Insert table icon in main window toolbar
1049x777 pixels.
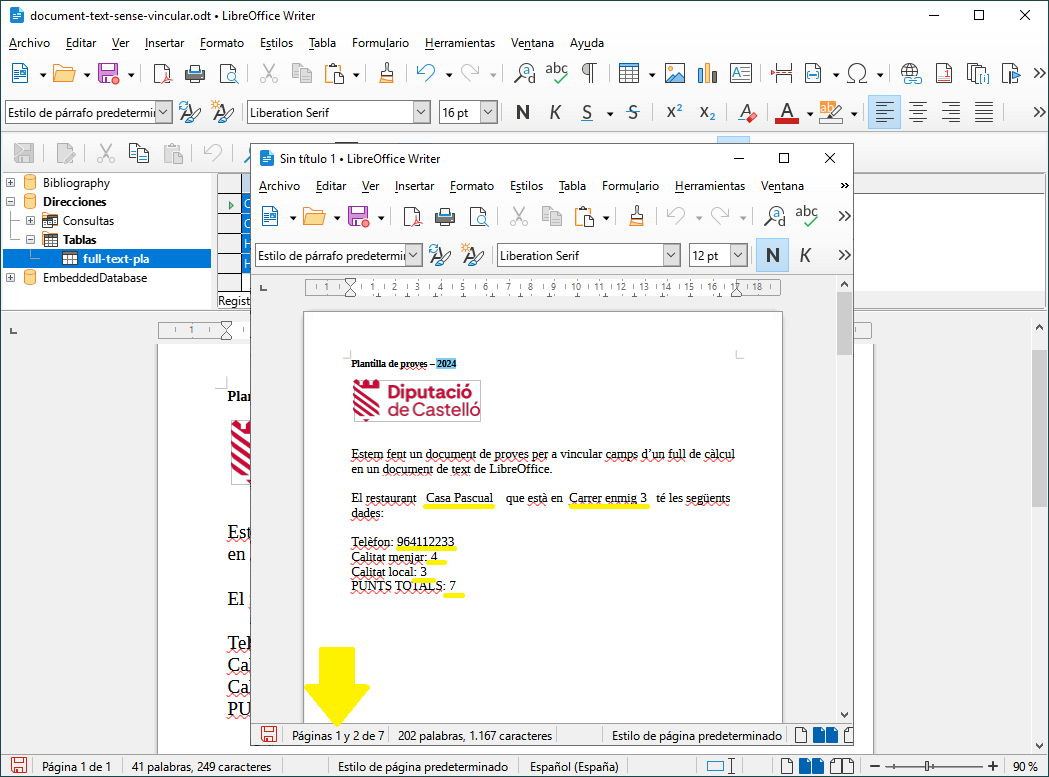click(x=629, y=73)
